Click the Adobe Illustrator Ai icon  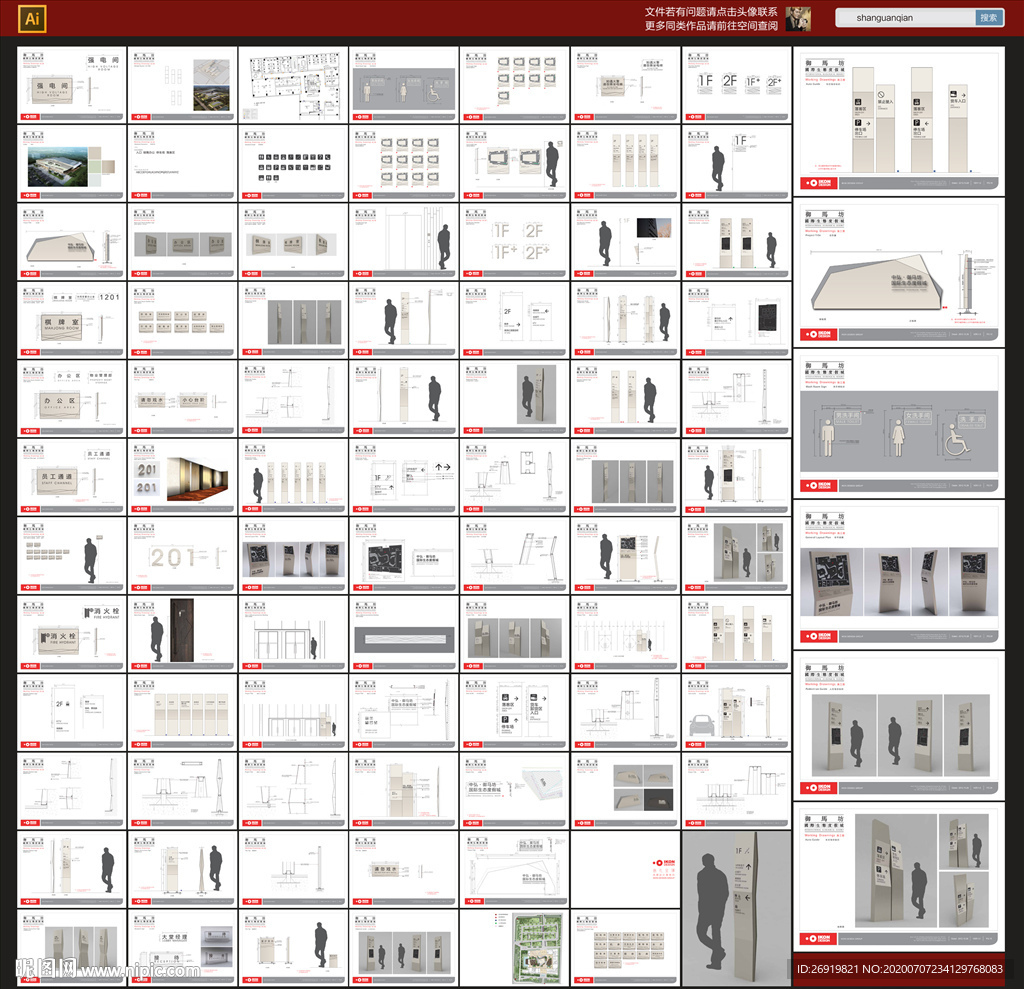[x=31, y=18]
